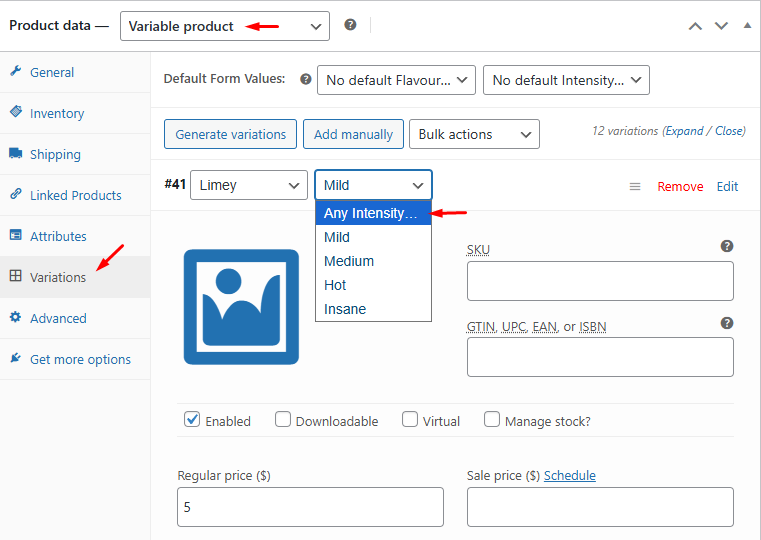Click help icon beside product type dropdown
This screenshot has height=540, width=761.
pyautogui.click(x=350, y=25)
